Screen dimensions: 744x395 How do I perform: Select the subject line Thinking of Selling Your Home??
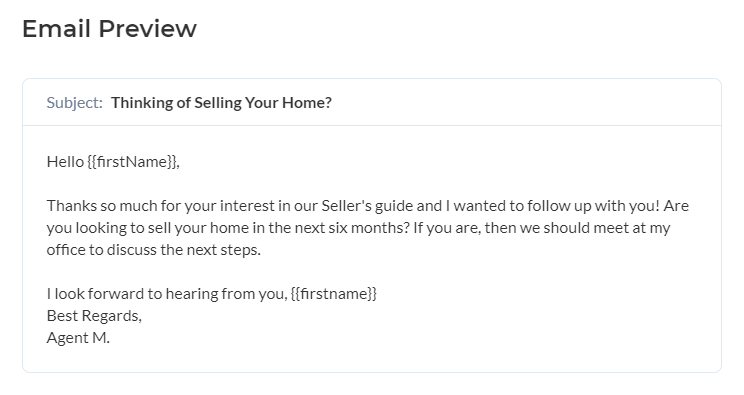221,103
